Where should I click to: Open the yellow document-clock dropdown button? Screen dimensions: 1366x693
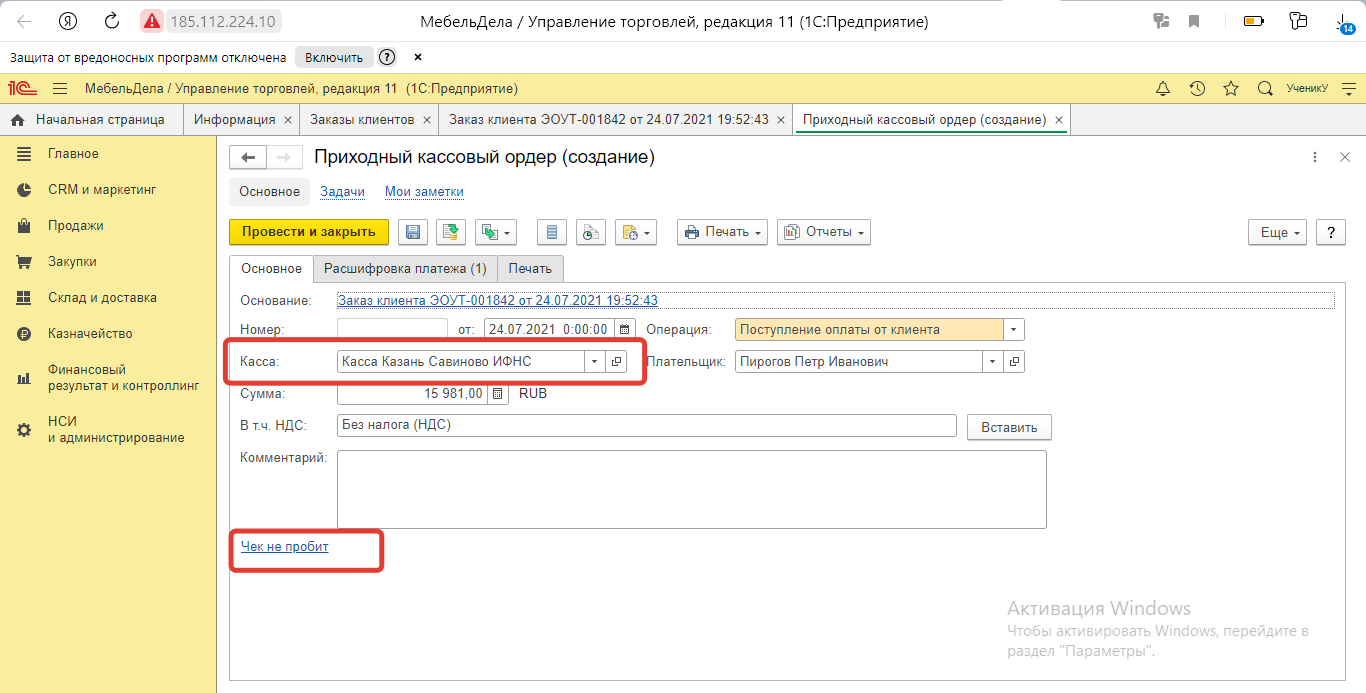tap(635, 232)
